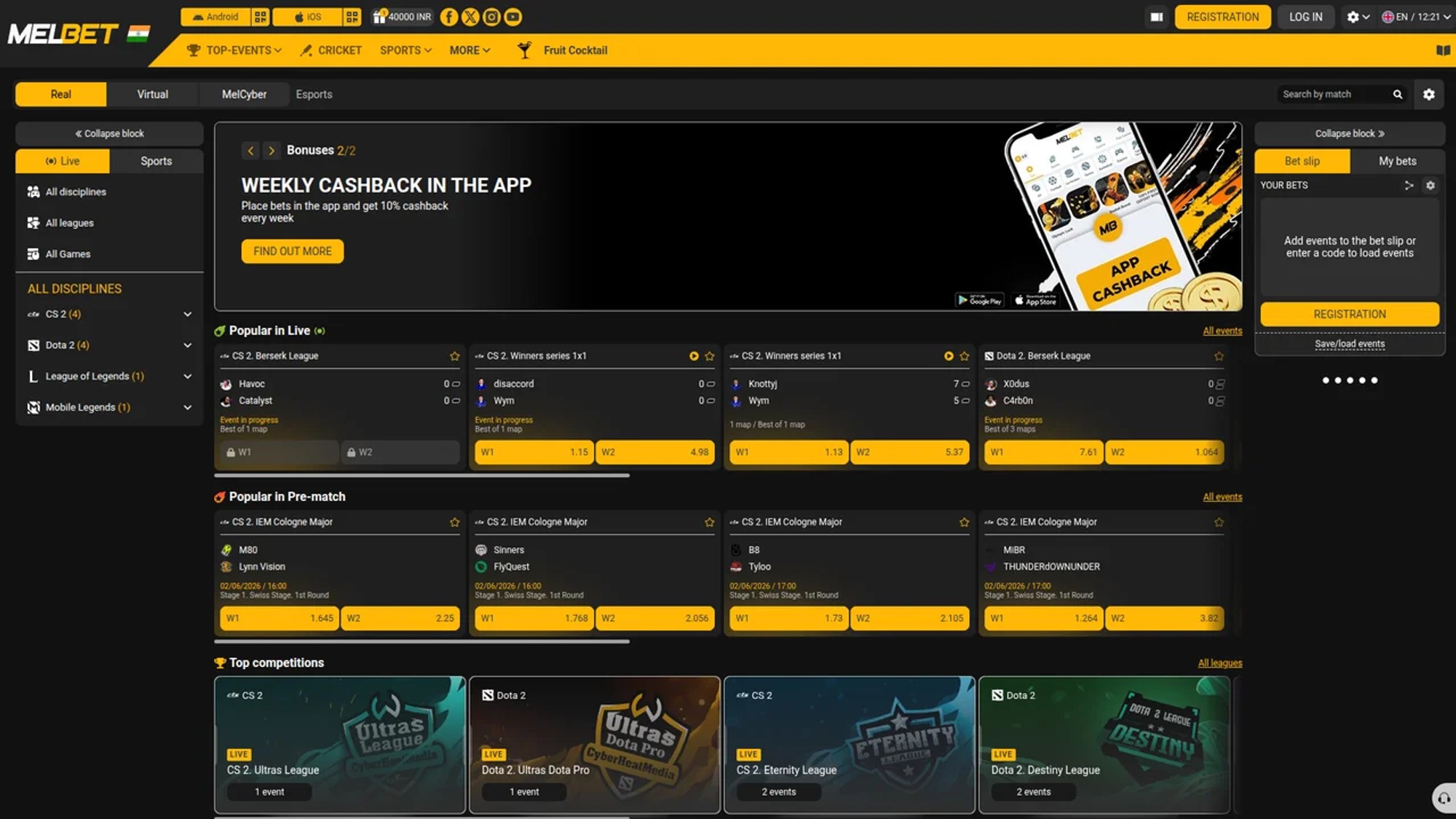Open the X (Twitter) social icon

470,17
